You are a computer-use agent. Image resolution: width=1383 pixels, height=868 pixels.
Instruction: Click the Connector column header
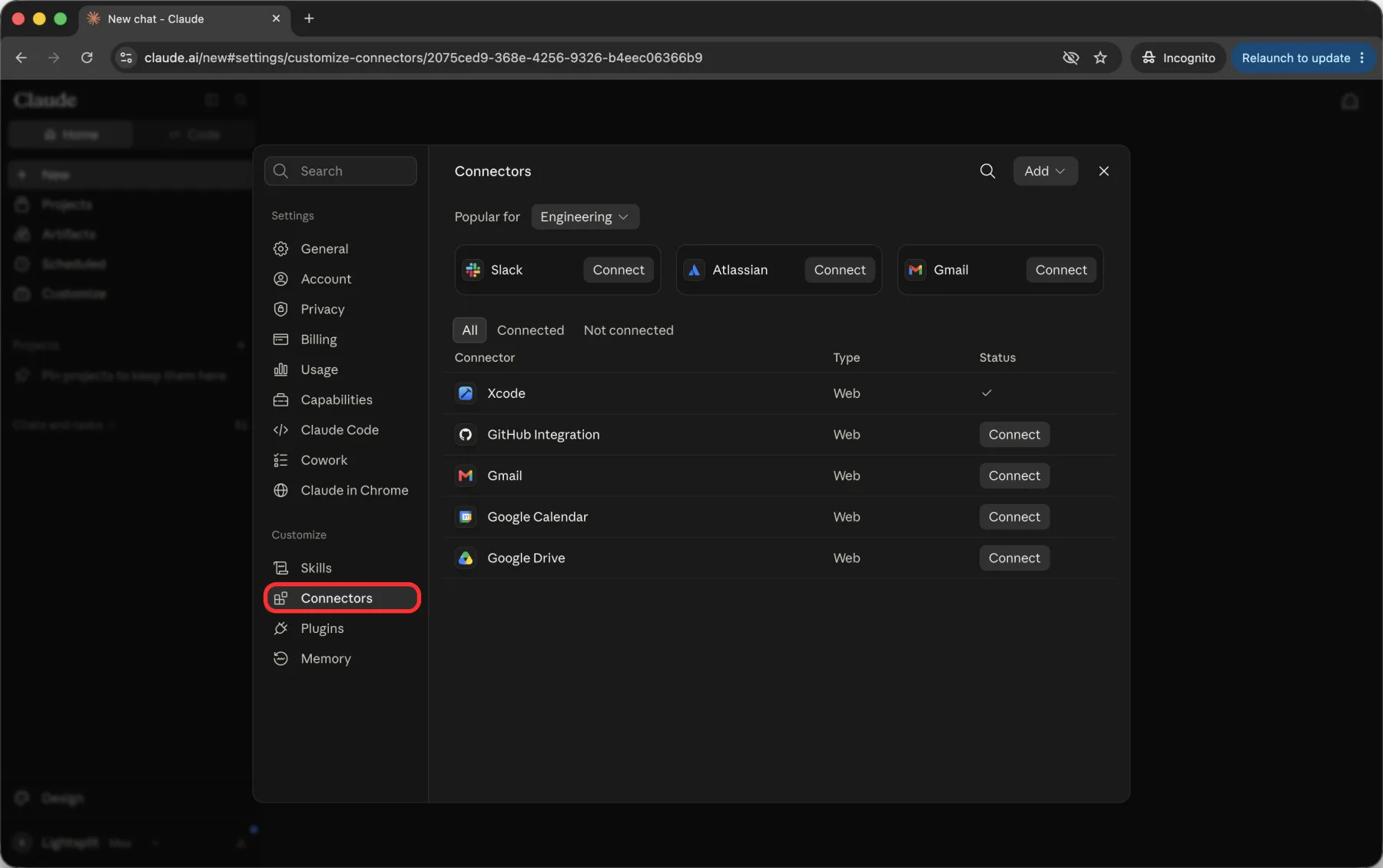click(485, 358)
